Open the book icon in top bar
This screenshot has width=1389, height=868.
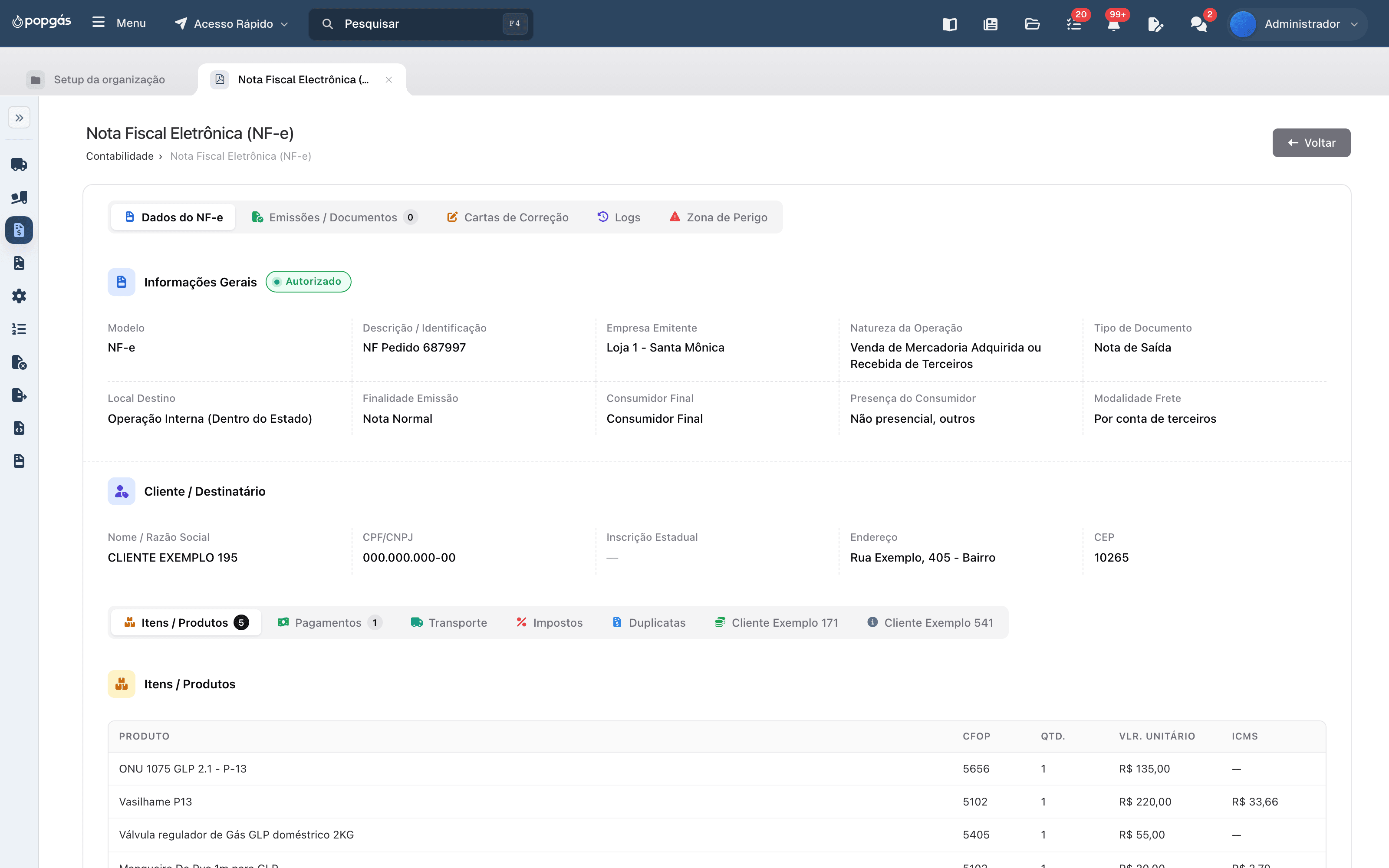pos(949,24)
